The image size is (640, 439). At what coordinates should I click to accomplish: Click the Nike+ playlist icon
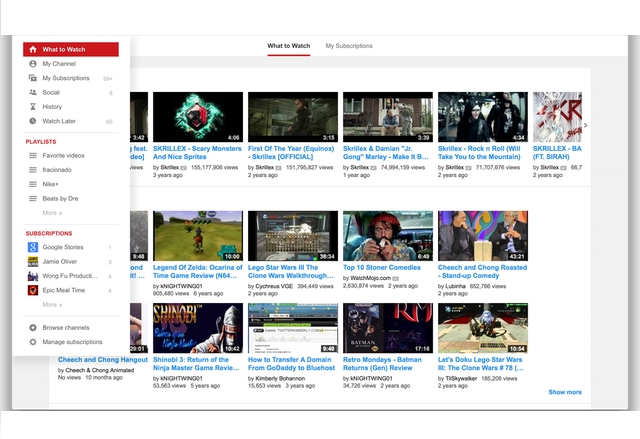(33, 184)
